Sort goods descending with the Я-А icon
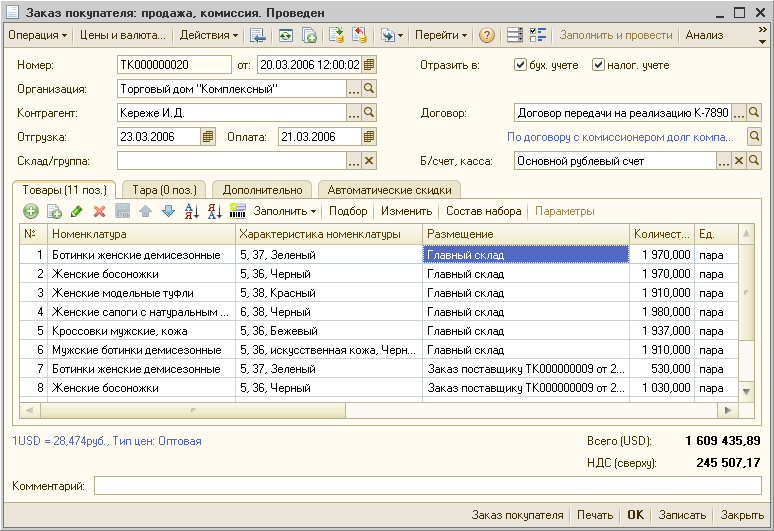The width and height of the screenshot is (774, 531). click(215, 211)
